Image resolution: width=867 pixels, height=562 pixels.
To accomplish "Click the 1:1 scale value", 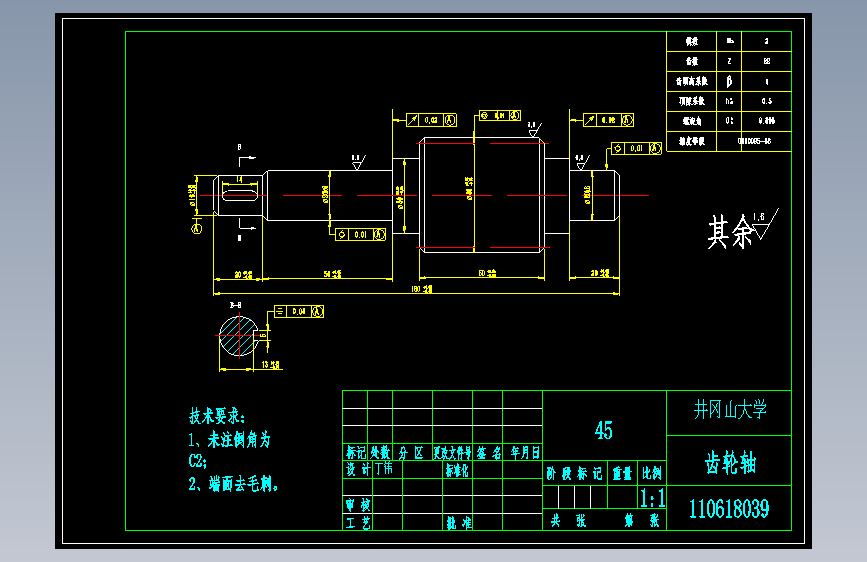I will pos(652,498).
